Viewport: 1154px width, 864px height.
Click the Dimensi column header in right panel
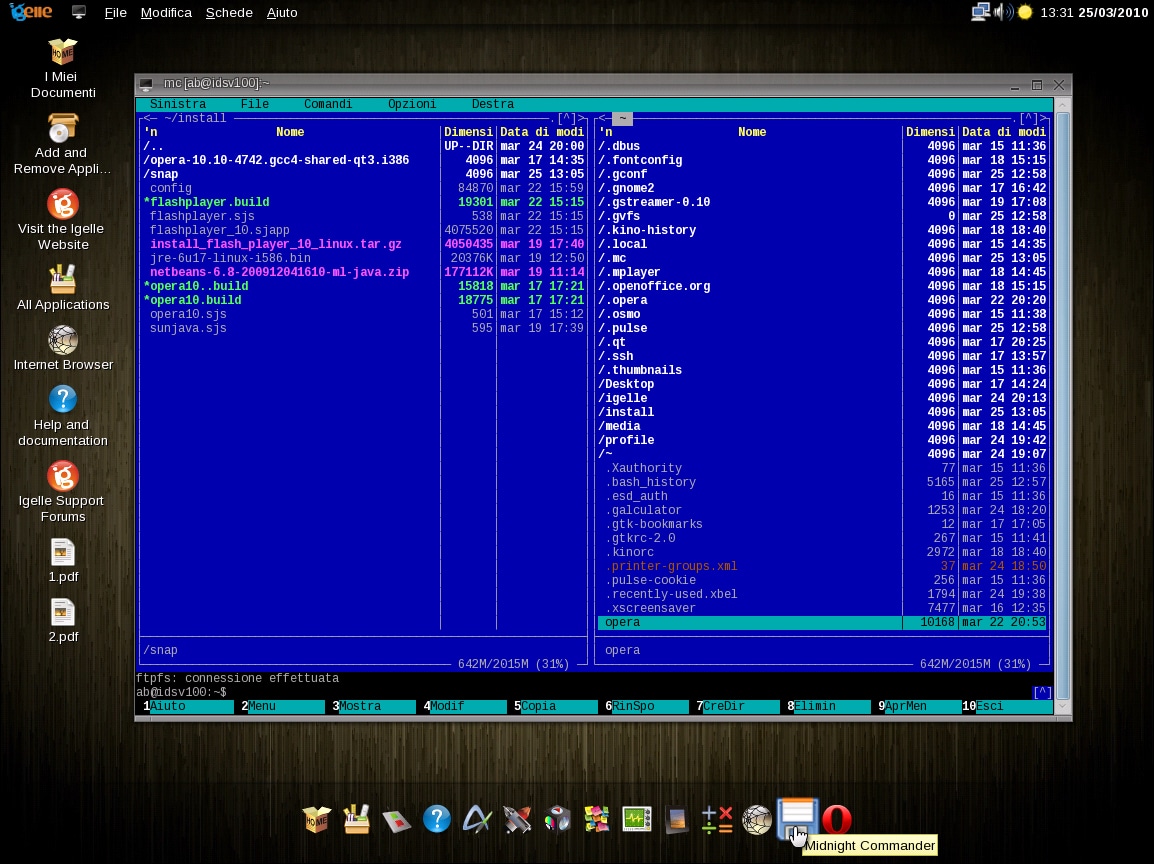[x=930, y=132]
